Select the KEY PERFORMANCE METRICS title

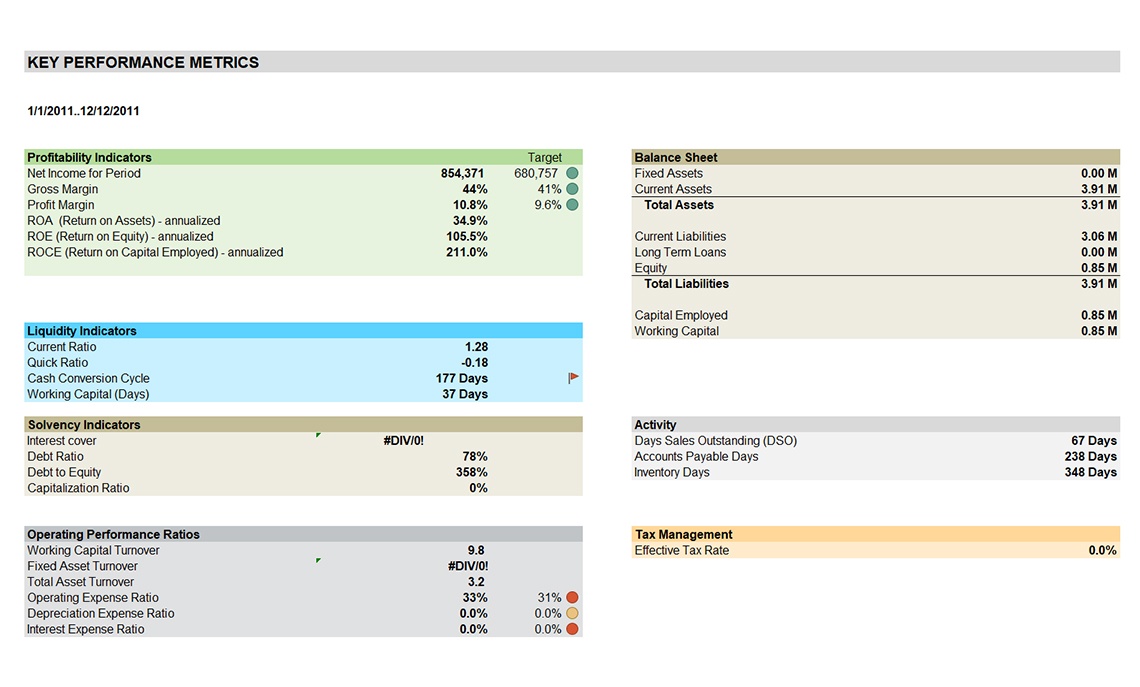(x=143, y=63)
